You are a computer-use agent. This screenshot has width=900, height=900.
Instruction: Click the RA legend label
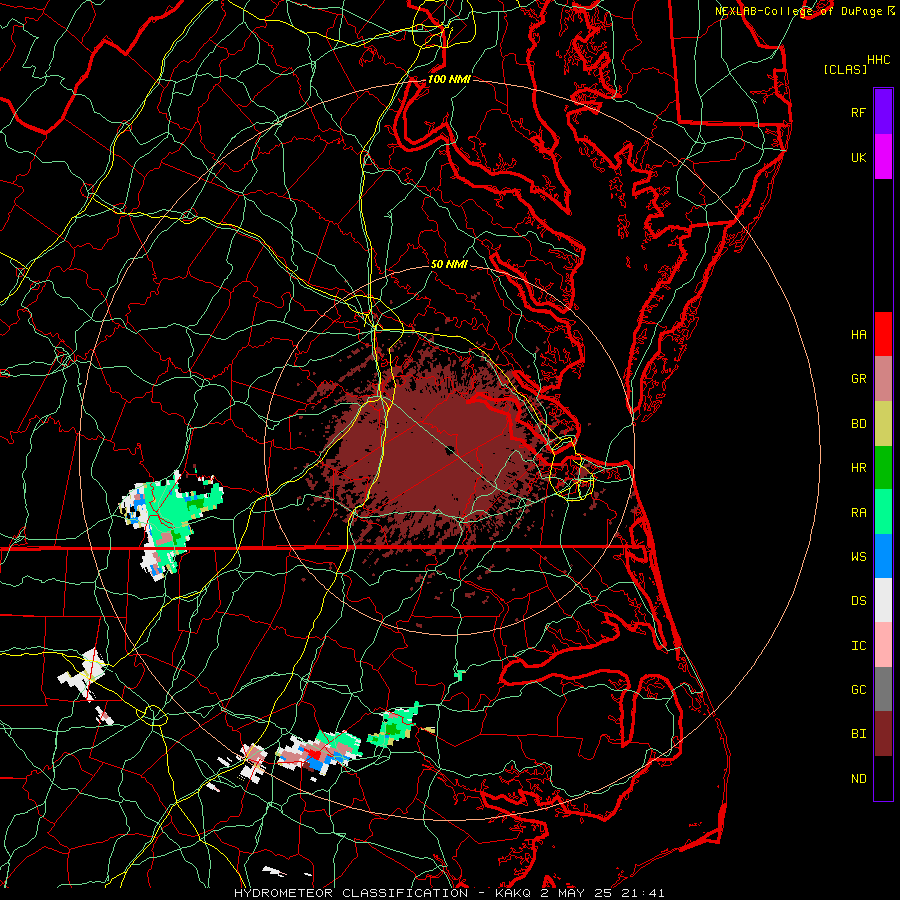click(x=858, y=513)
